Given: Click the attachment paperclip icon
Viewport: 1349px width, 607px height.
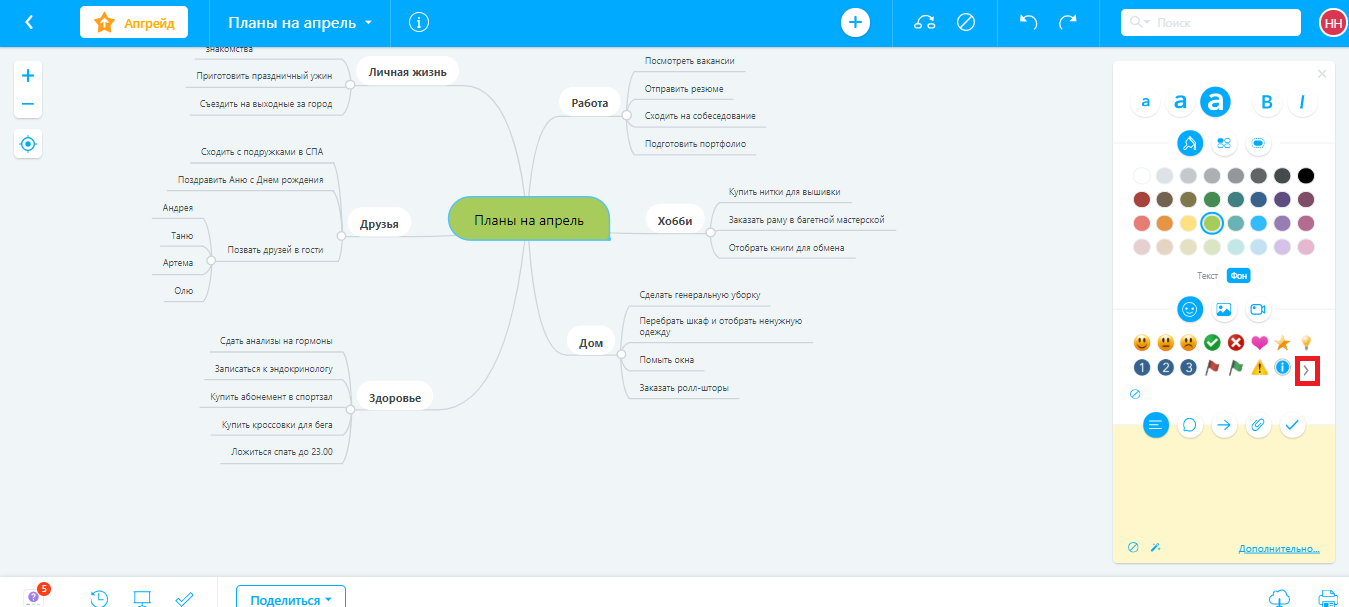Looking at the screenshot, I should [1258, 425].
